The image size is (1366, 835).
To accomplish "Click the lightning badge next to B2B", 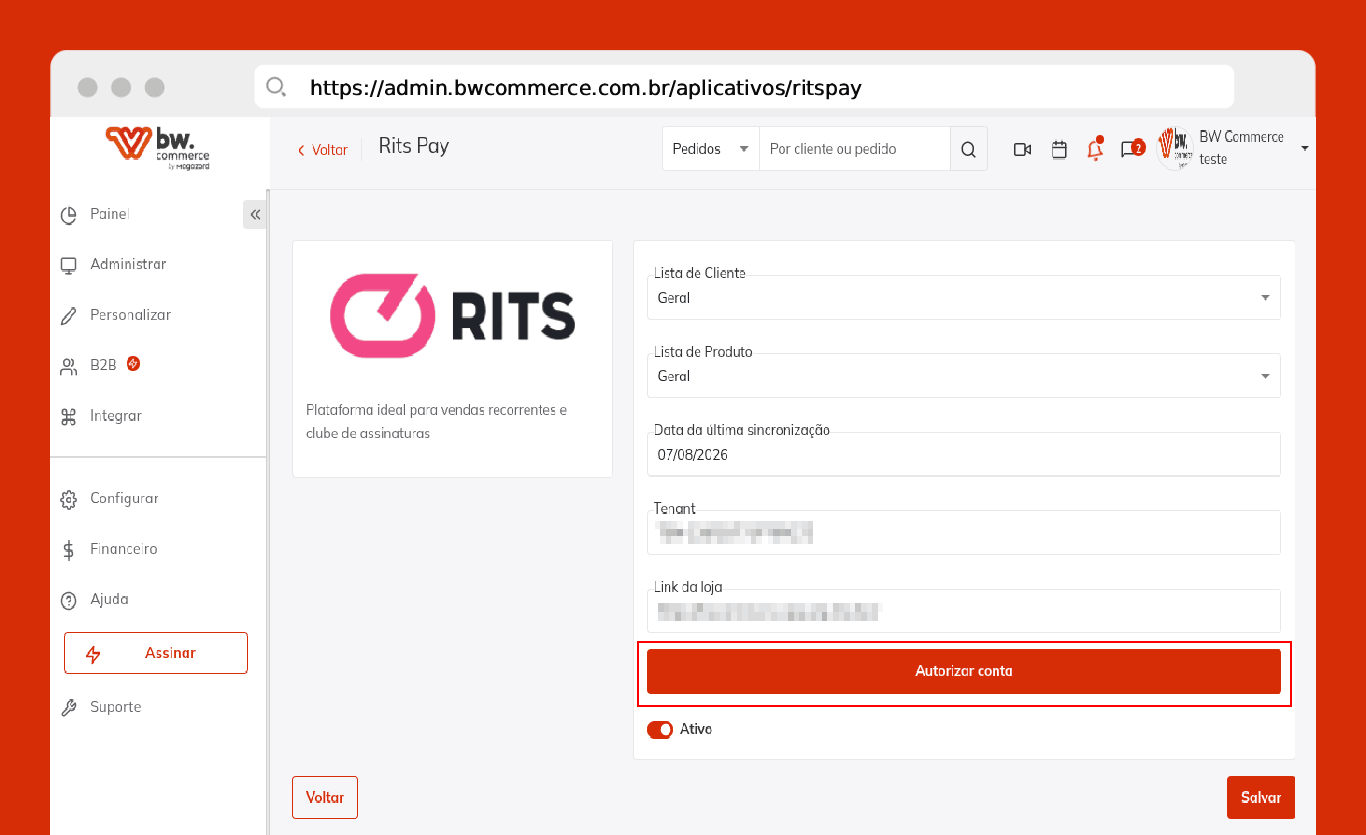I will click(x=133, y=364).
